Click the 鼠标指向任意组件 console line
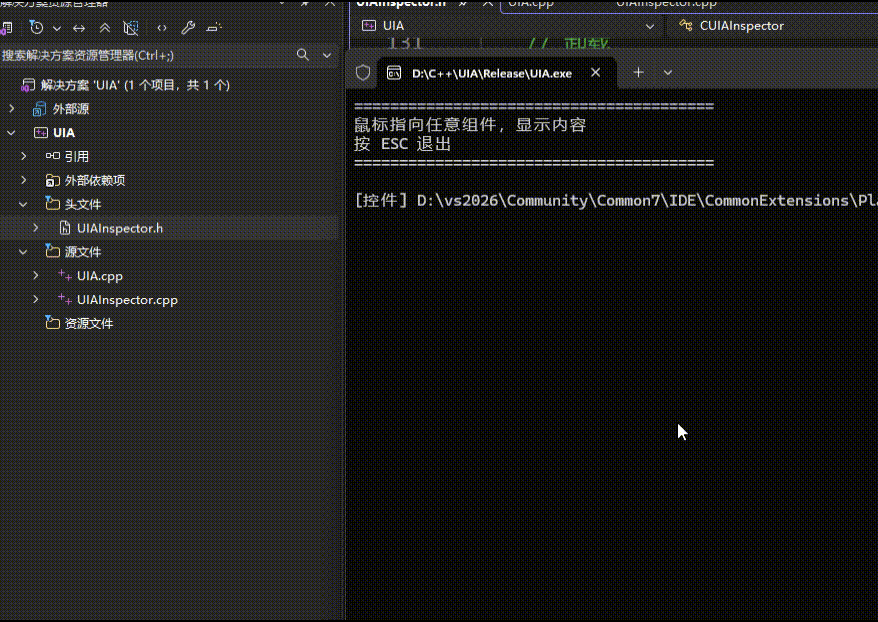The image size is (878, 622). [470, 125]
